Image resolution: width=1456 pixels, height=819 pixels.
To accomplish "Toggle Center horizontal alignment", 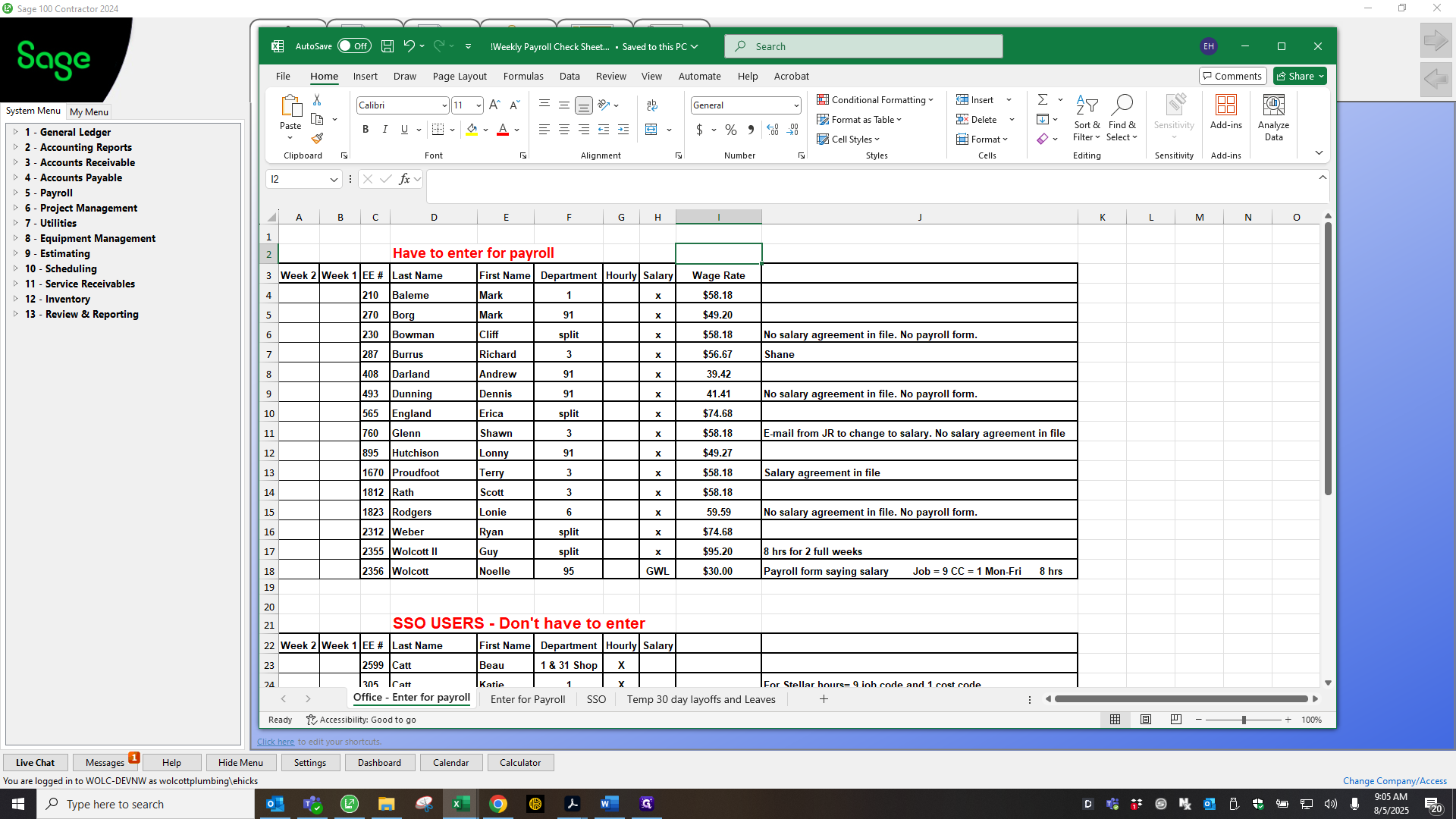I will coord(564,130).
